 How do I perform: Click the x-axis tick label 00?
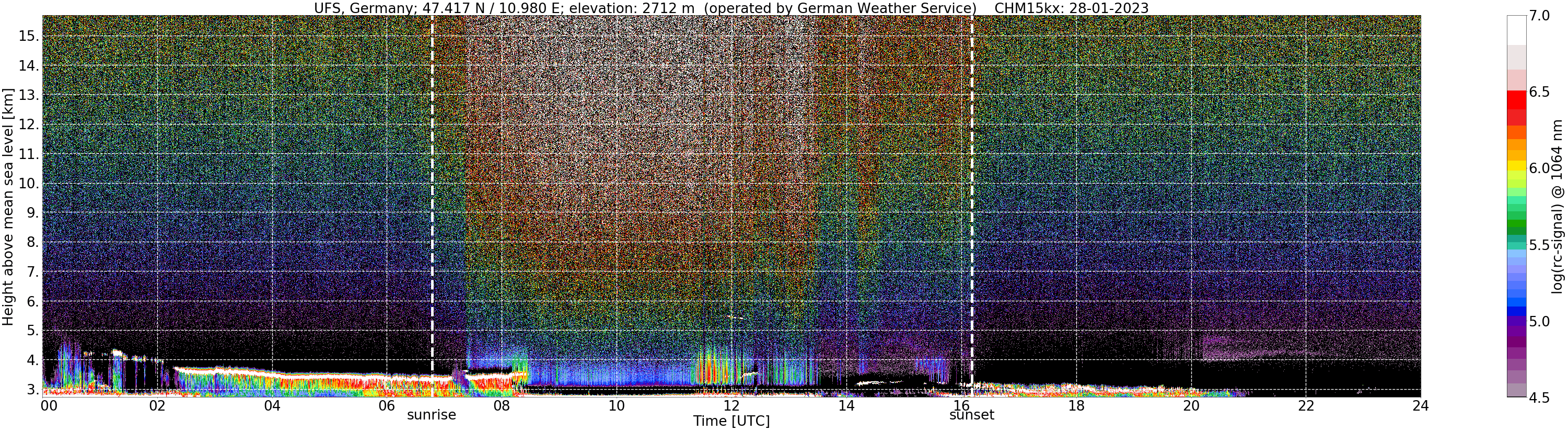(49, 406)
